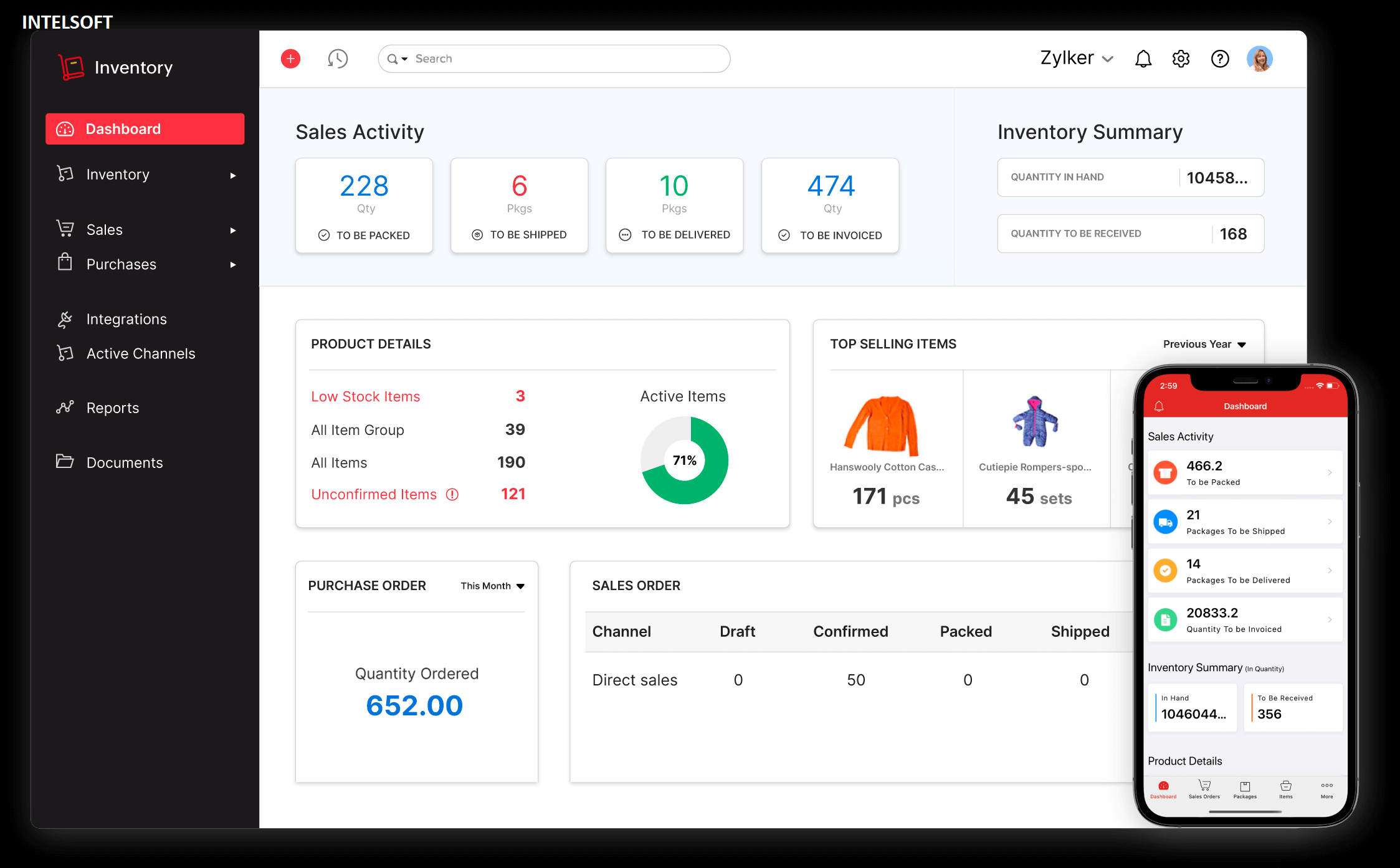Screen dimensions: 1400x868
Task: Open the 6 Pkgs To Be Shipped card
Action: tap(520, 206)
